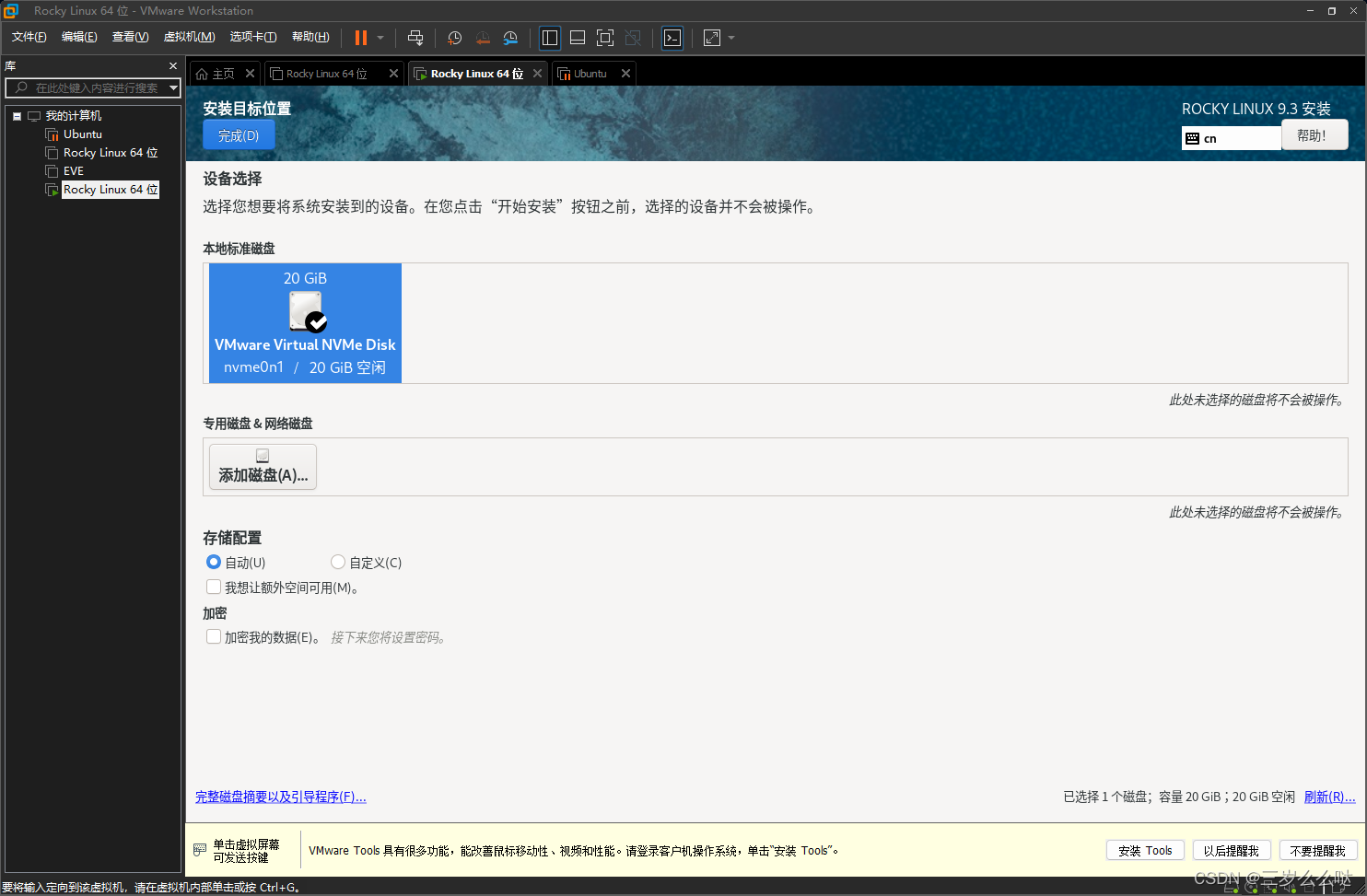Image resolution: width=1367 pixels, height=896 pixels.
Task: Click the 设备选择 heading text
Action: 232,179
